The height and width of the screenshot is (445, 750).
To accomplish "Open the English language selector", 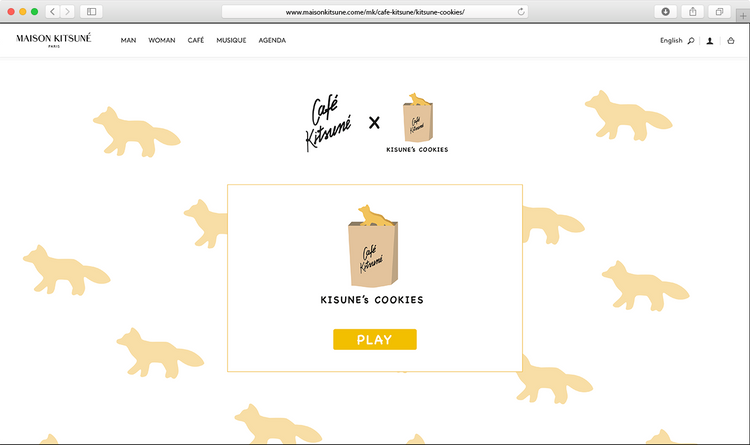I will 671,41.
